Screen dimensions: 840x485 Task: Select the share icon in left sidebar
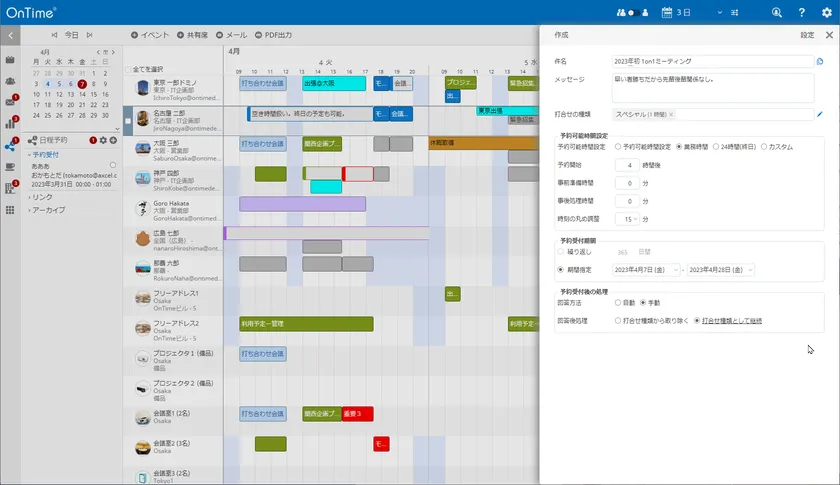click(10, 145)
